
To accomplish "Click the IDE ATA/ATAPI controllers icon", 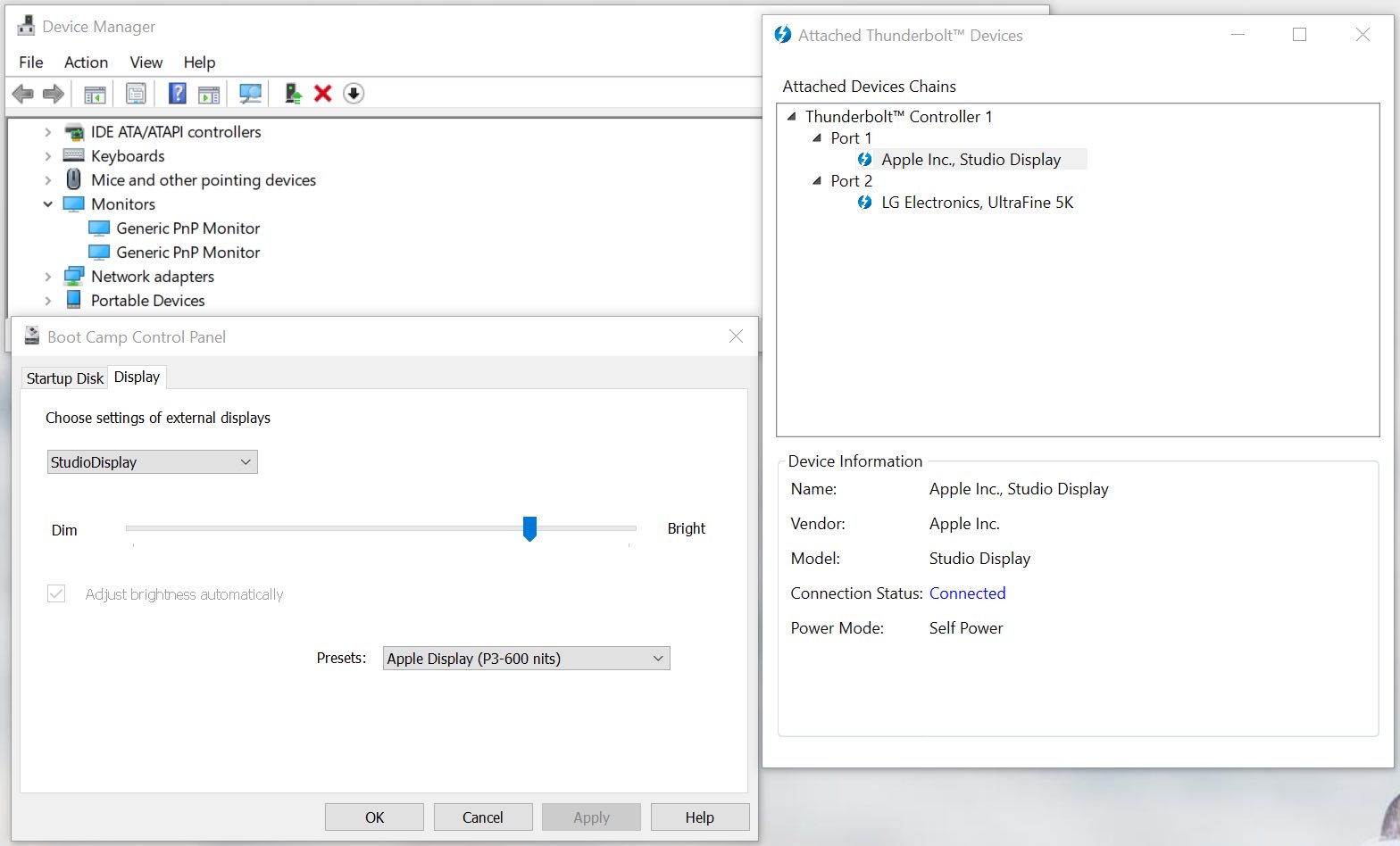I will click(74, 132).
